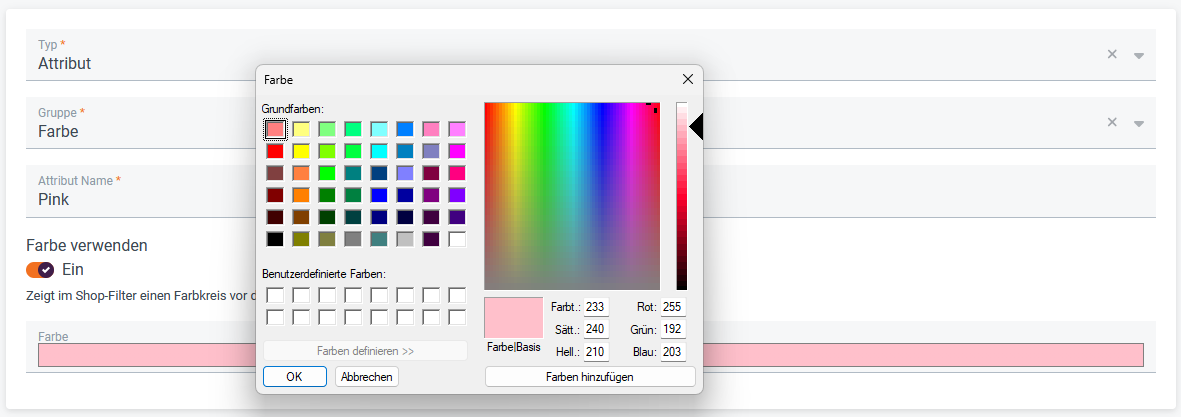Viewport: 1181px width, 417px height.
Task: Click inside the rainbow color spectrum field
Action: point(572,196)
